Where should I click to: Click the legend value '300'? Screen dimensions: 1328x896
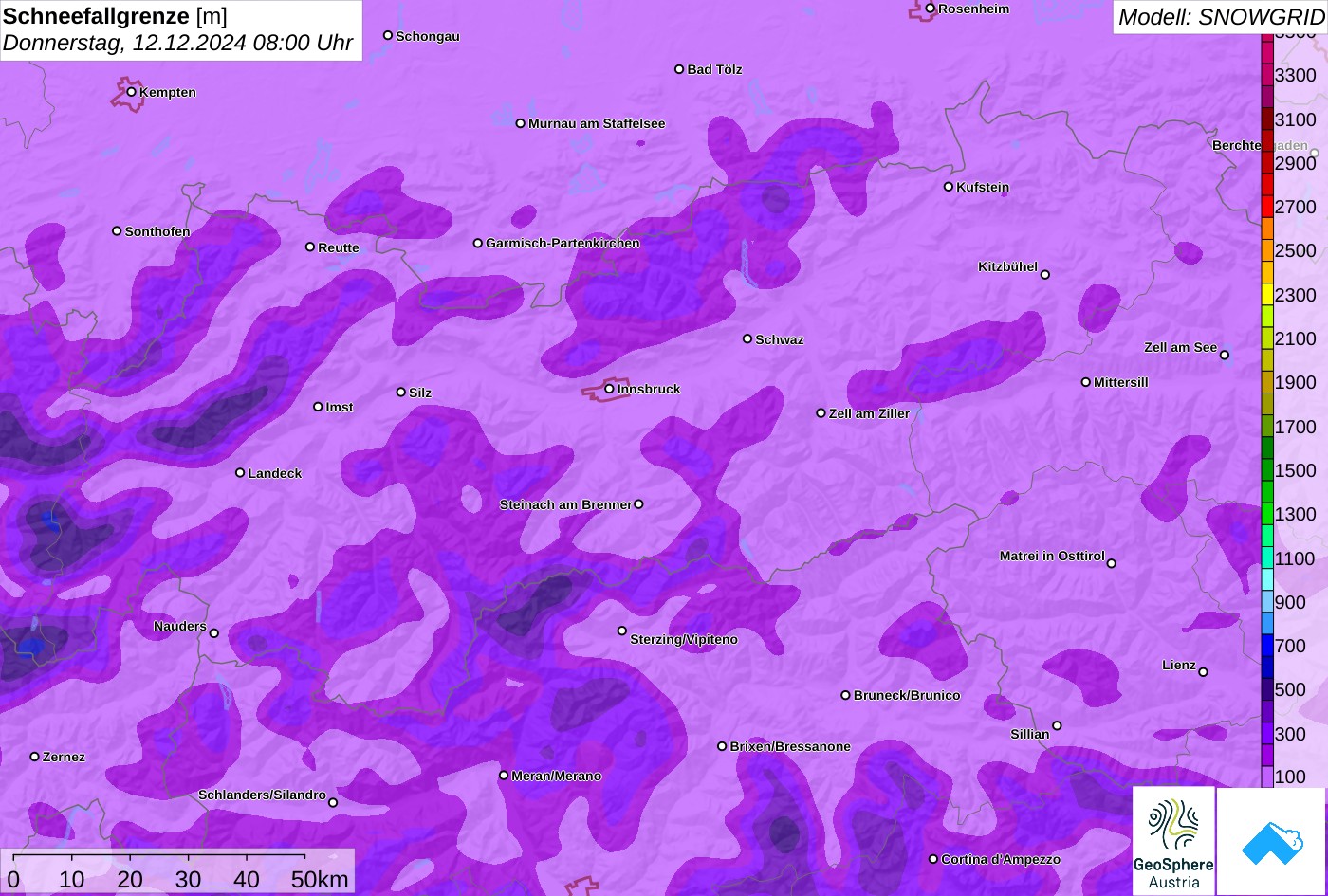pyautogui.click(x=1290, y=734)
